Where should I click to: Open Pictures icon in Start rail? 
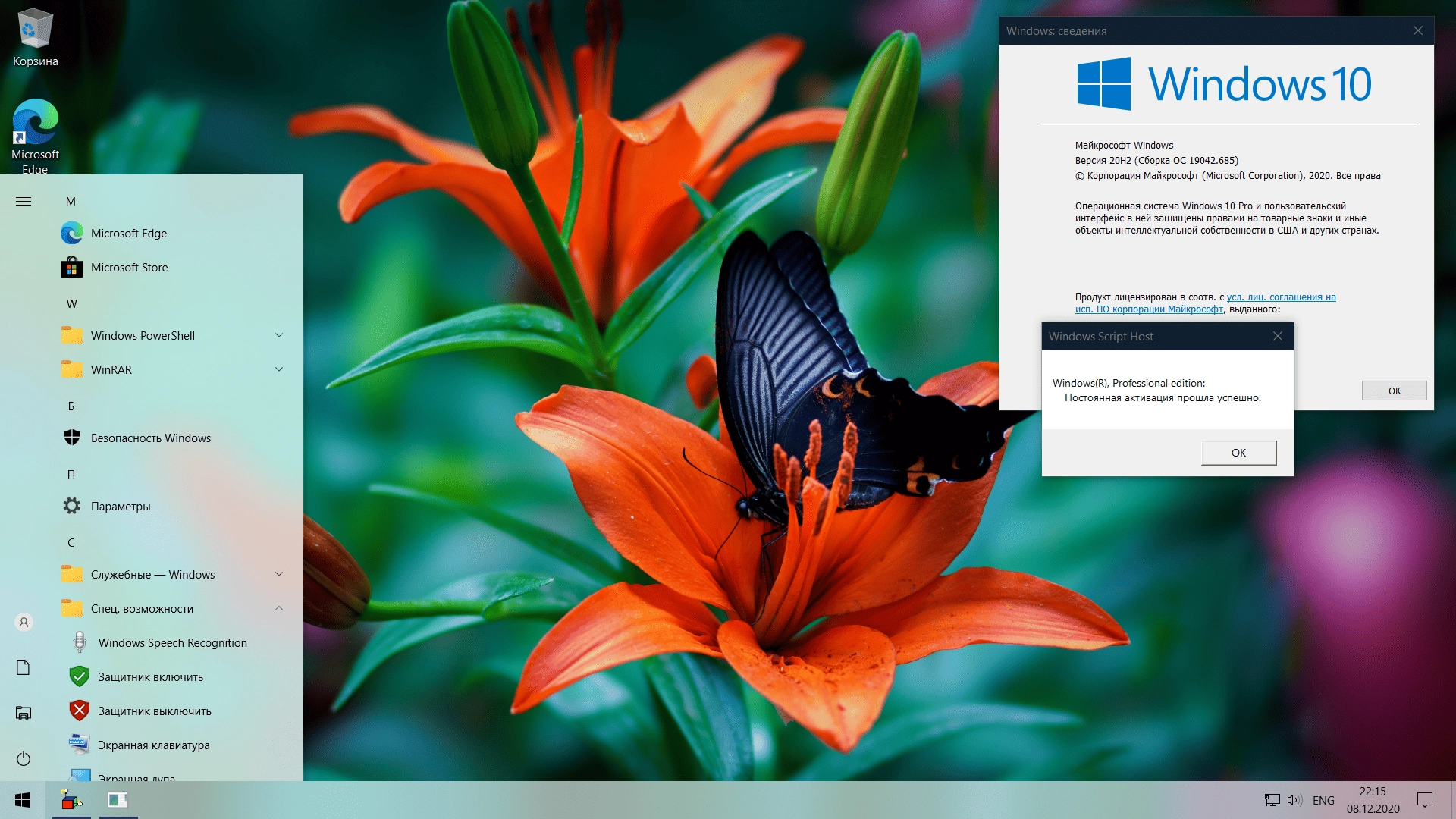24,713
